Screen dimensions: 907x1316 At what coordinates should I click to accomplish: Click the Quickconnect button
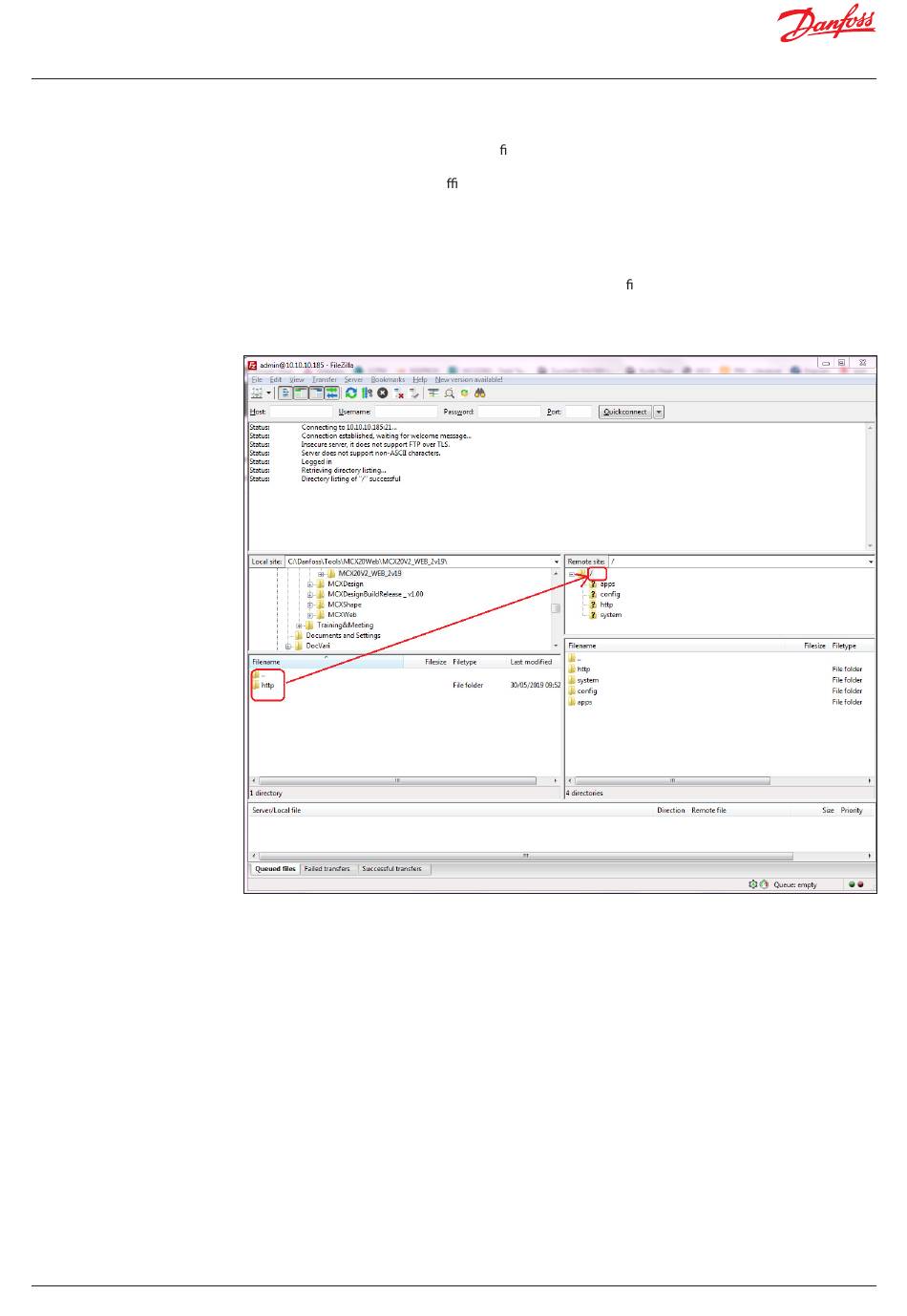tap(625, 412)
